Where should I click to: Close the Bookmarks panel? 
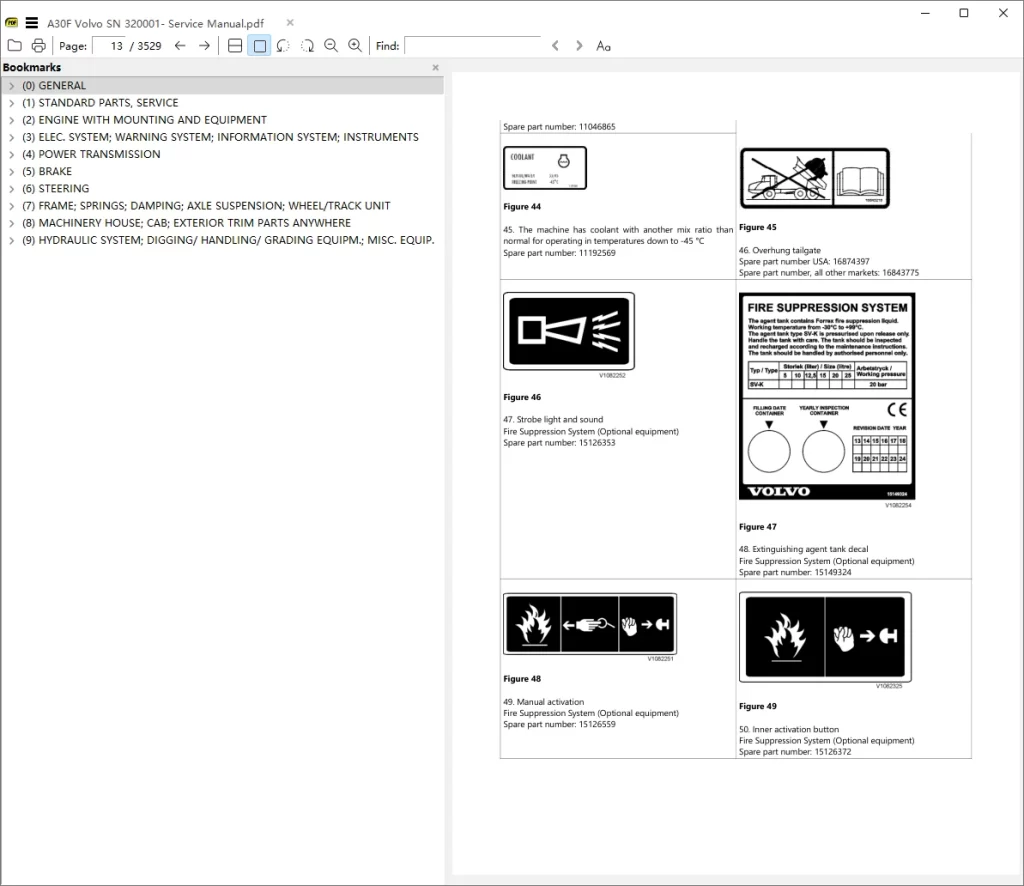click(x=436, y=67)
